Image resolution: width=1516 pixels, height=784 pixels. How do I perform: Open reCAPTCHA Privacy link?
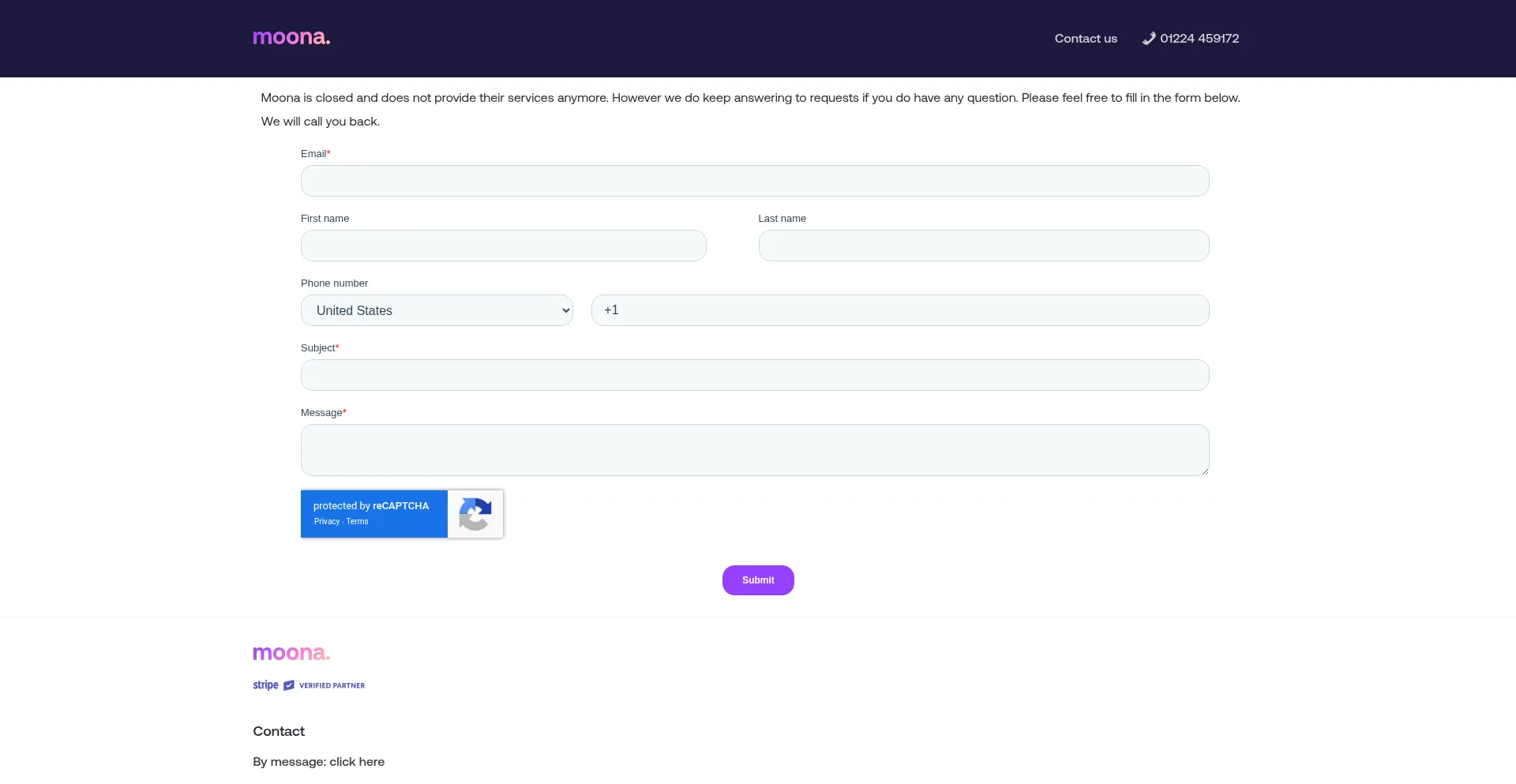[327, 522]
